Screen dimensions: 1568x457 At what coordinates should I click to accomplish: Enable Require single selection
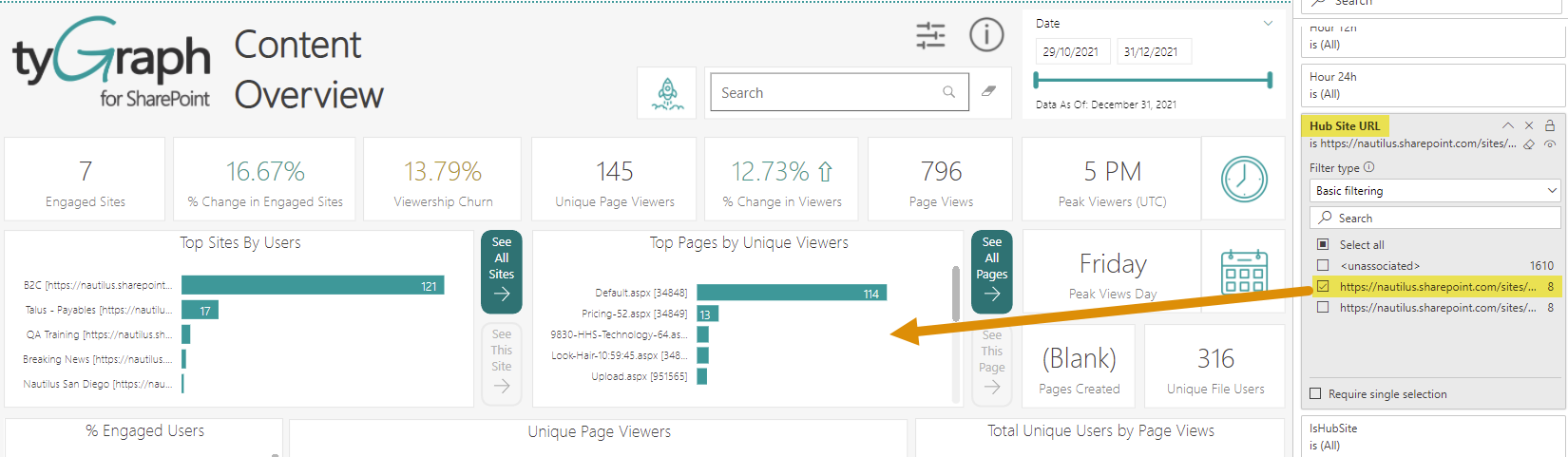pyautogui.click(x=1315, y=393)
